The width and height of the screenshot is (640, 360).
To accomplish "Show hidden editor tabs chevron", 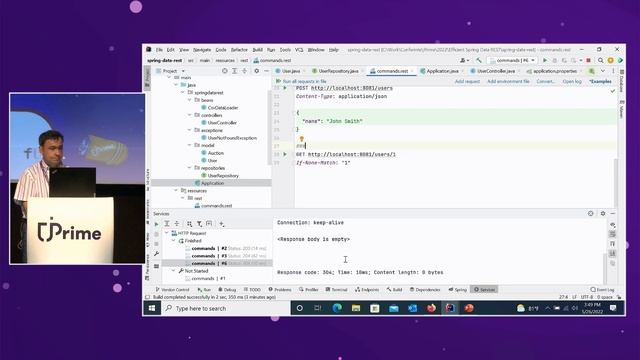I will coord(602,71).
